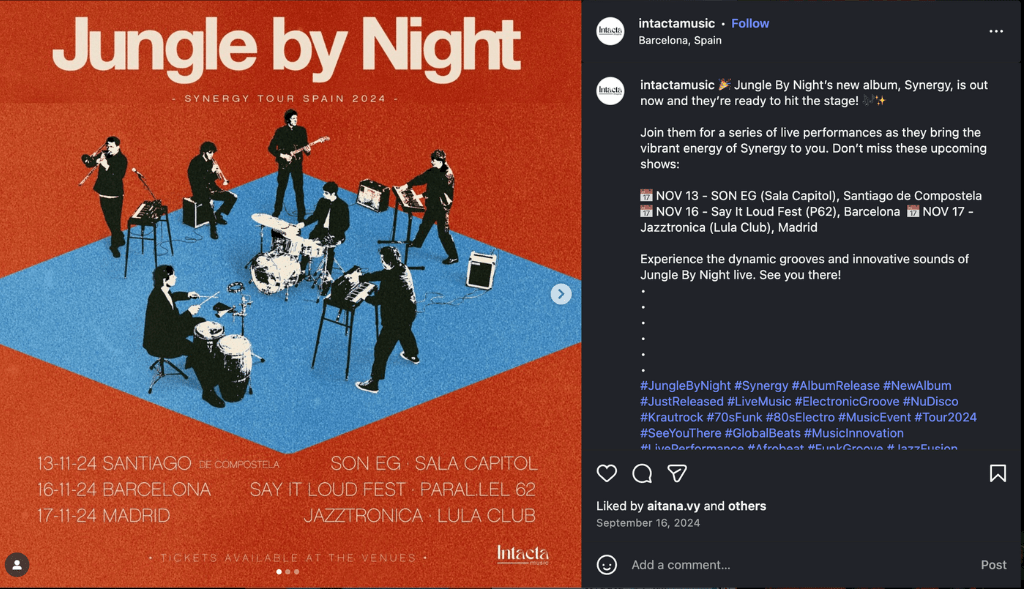Go to next carousel image arrow
This screenshot has width=1024, height=589.
tap(561, 294)
